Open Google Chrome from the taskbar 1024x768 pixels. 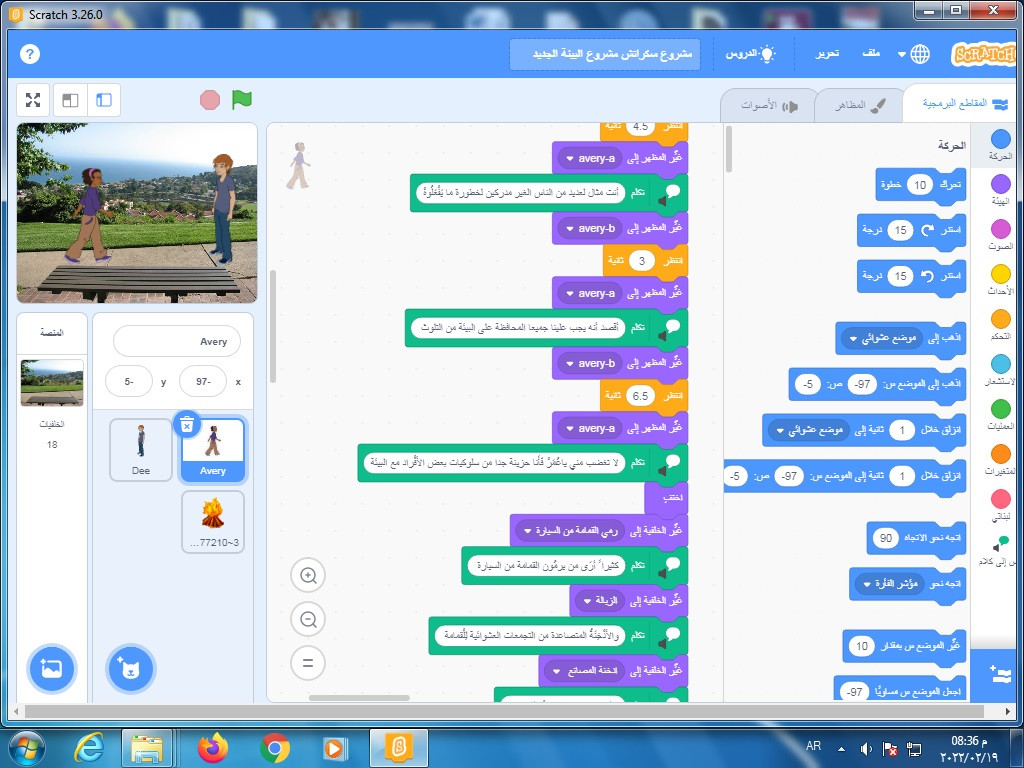click(275, 748)
